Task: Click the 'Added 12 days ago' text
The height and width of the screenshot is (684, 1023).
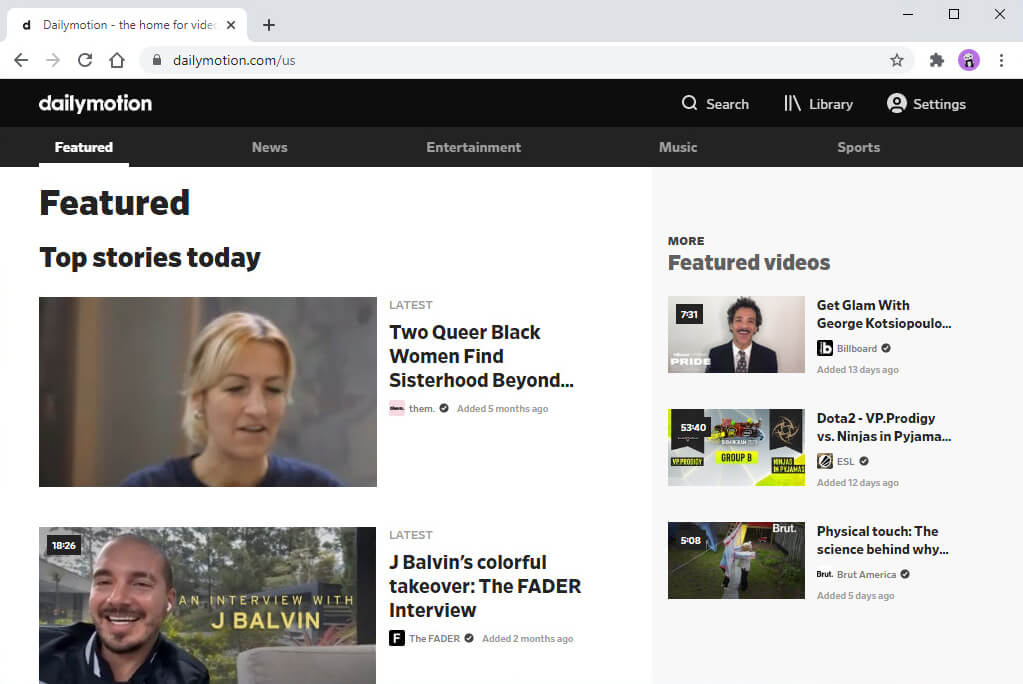Action: tap(858, 482)
